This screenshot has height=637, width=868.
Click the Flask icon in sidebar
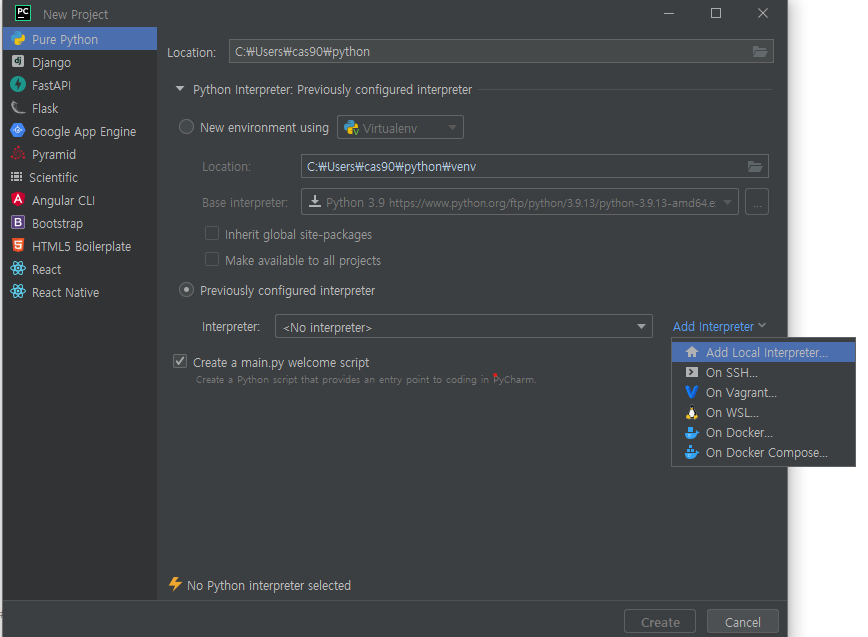click(18, 107)
